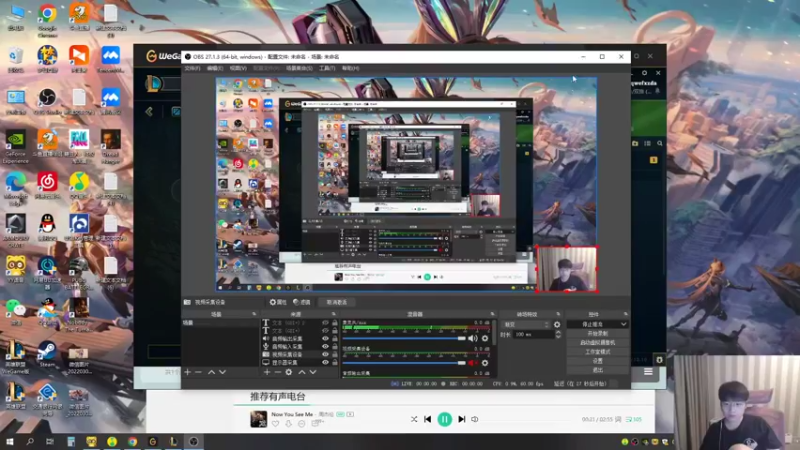The height and width of the screenshot is (450, 800).
Task: Add a new scene with plus icon
Action: click(x=187, y=372)
